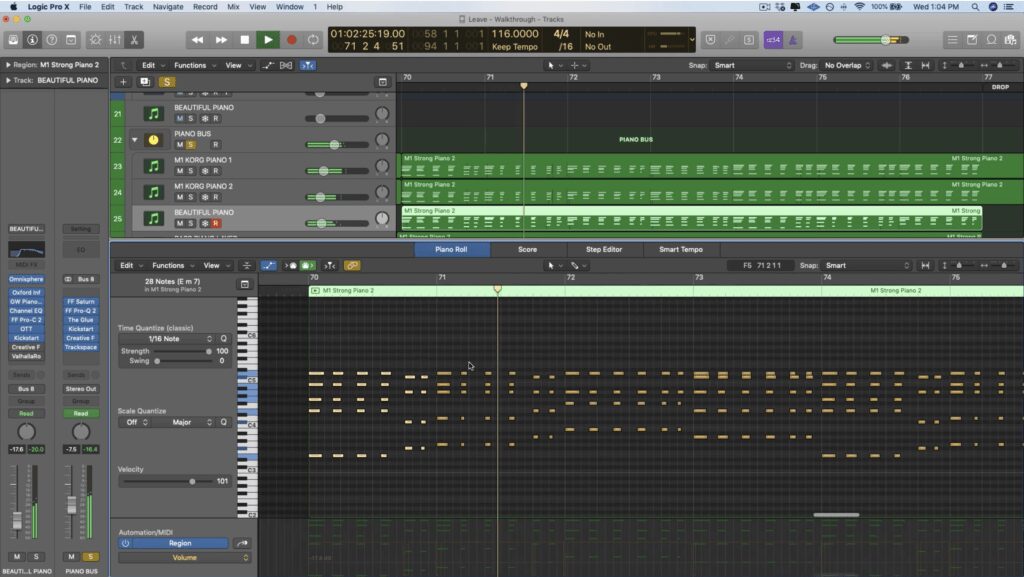Click the Duplicate Track icon
The width and height of the screenshot is (1024, 577).
(145, 82)
